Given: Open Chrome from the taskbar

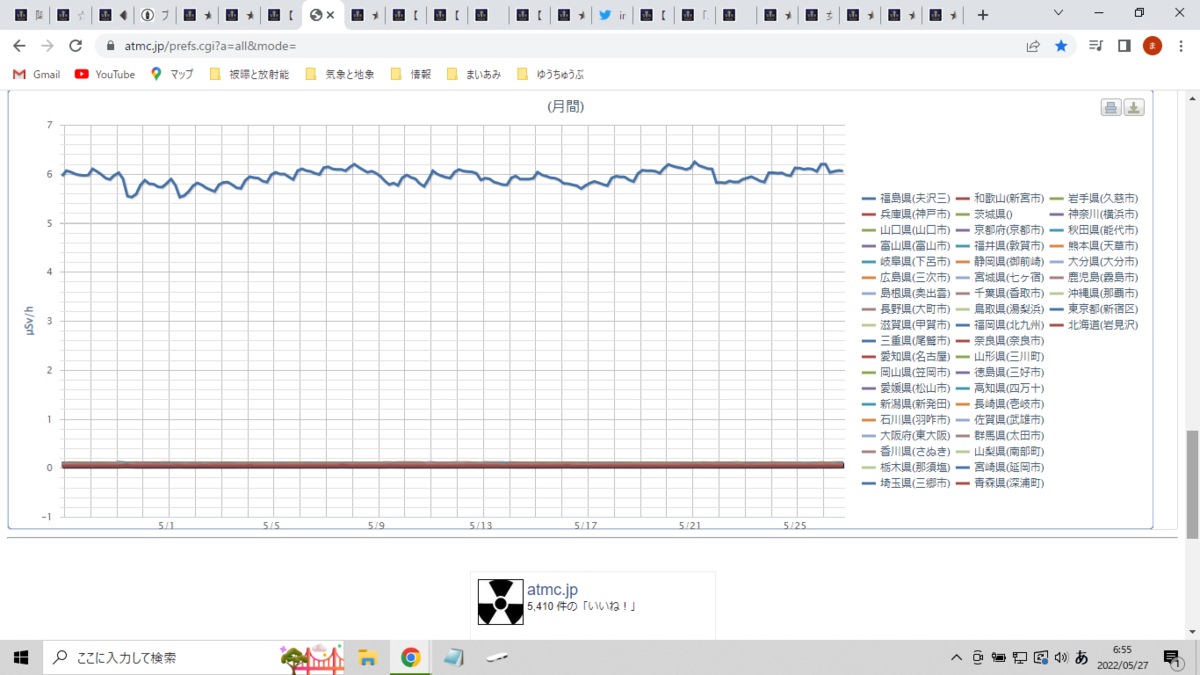Looking at the screenshot, I should 410,657.
